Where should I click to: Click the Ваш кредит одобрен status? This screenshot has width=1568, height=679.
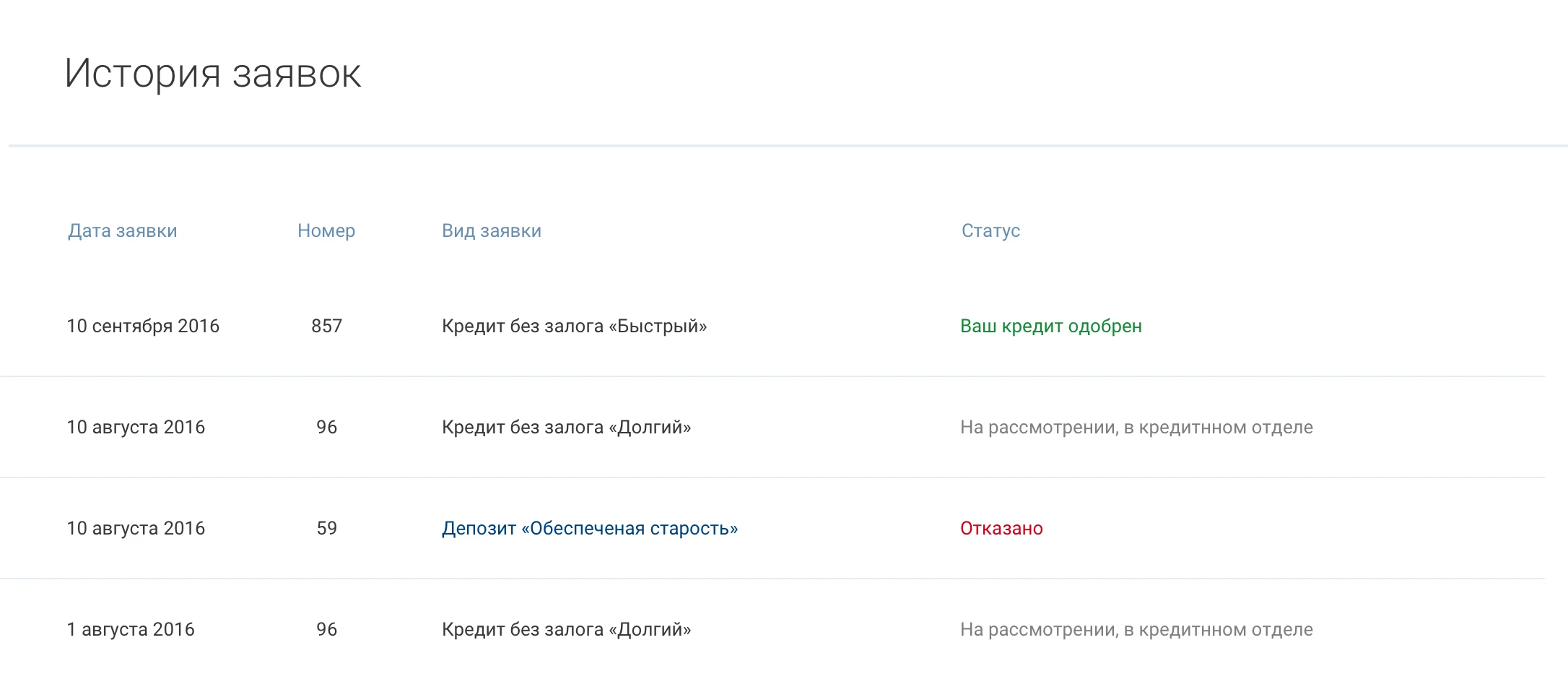point(1050,326)
